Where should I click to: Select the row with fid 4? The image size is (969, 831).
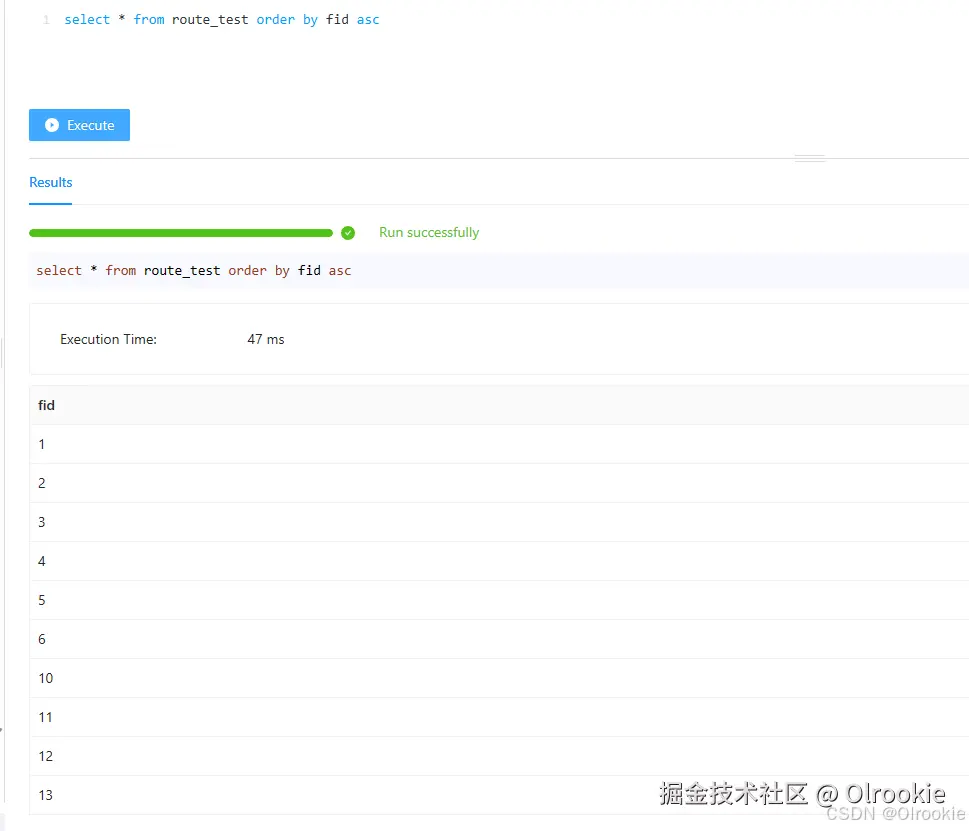click(41, 561)
